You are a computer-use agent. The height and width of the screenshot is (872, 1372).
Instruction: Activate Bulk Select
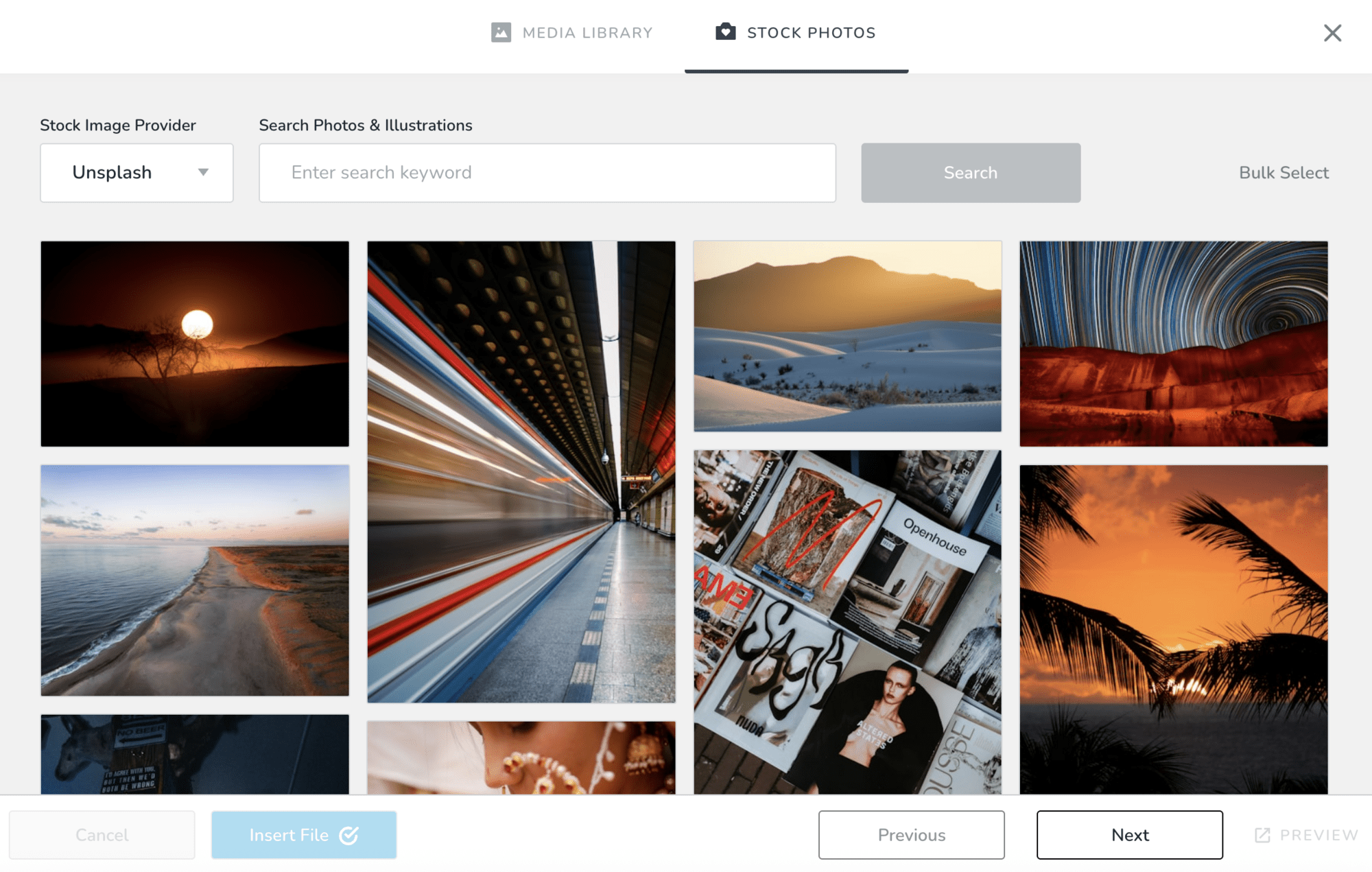(1284, 173)
